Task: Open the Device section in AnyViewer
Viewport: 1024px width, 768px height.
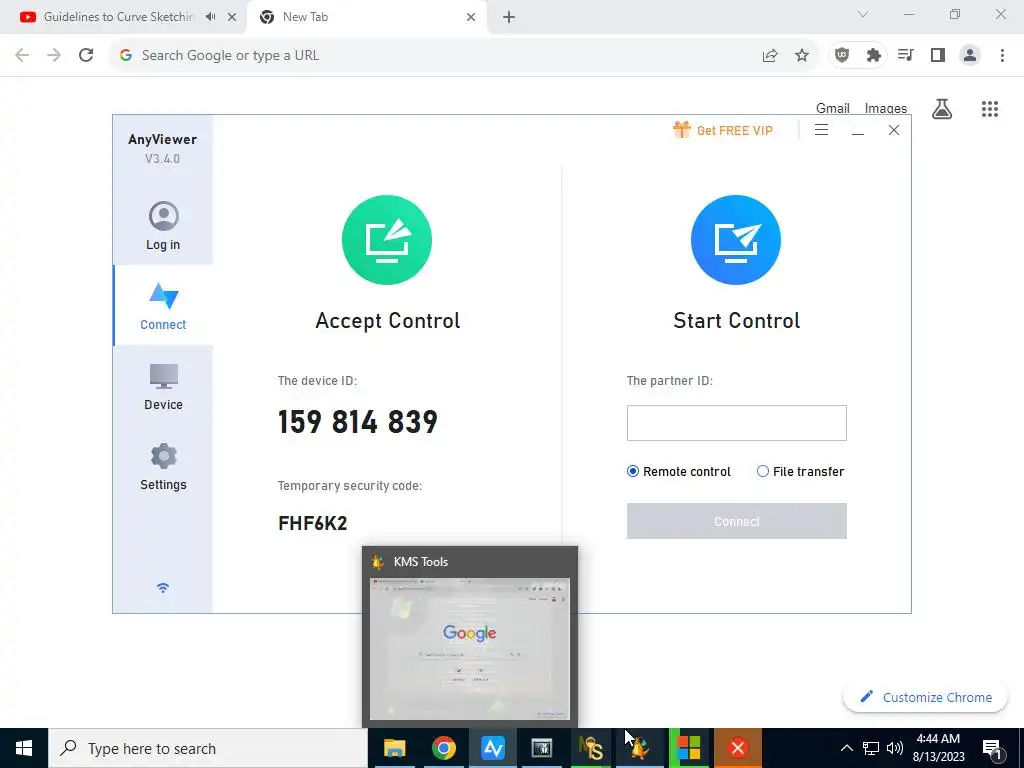Action: click(x=163, y=387)
